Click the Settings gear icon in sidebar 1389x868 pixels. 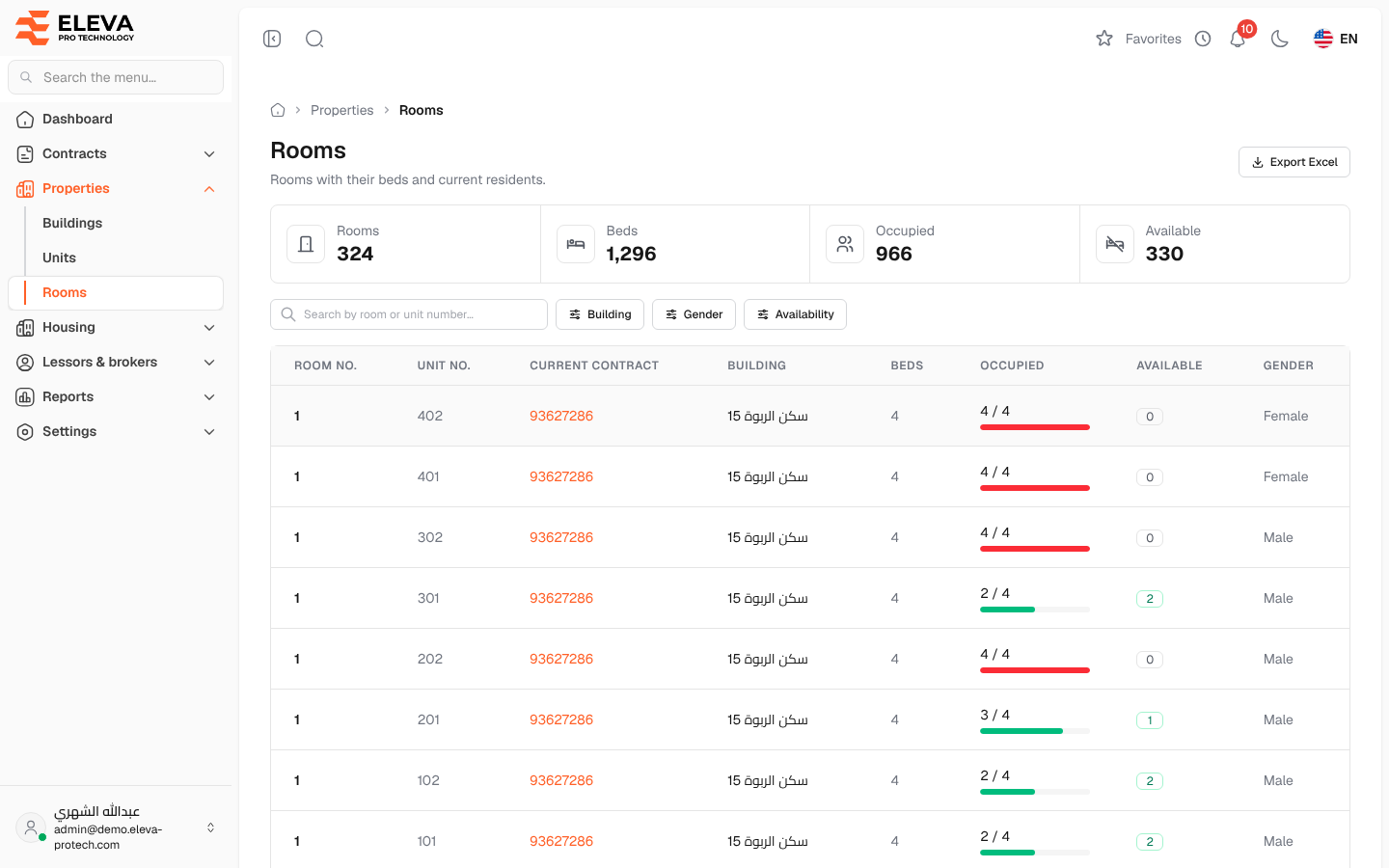[25, 432]
